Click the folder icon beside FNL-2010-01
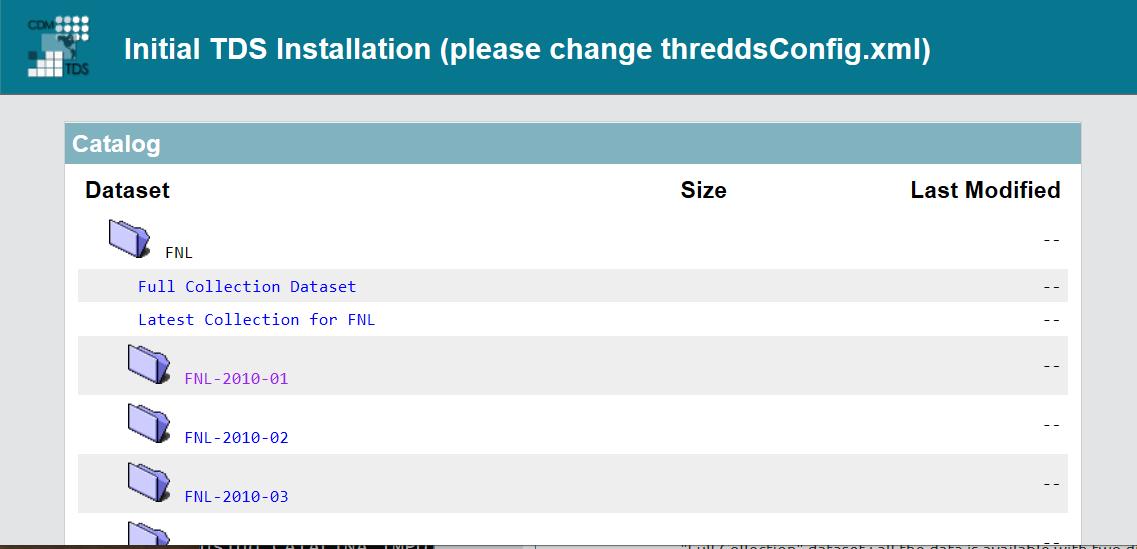Viewport: 1137px width, 549px height. point(149,364)
